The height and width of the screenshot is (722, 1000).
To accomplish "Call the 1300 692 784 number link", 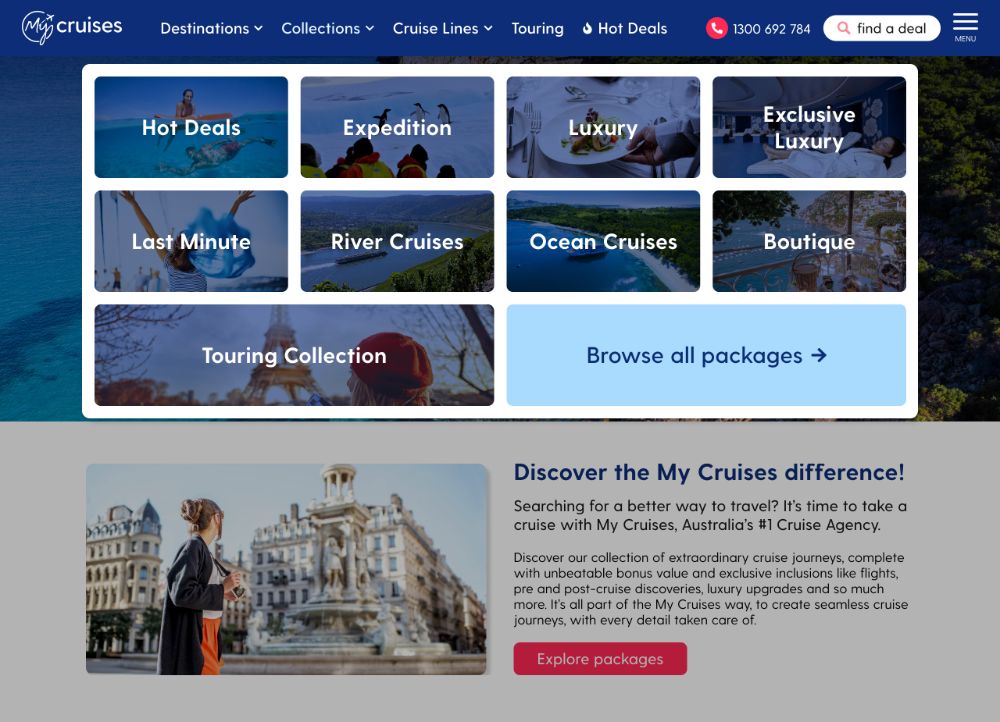I will click(770, 29).
